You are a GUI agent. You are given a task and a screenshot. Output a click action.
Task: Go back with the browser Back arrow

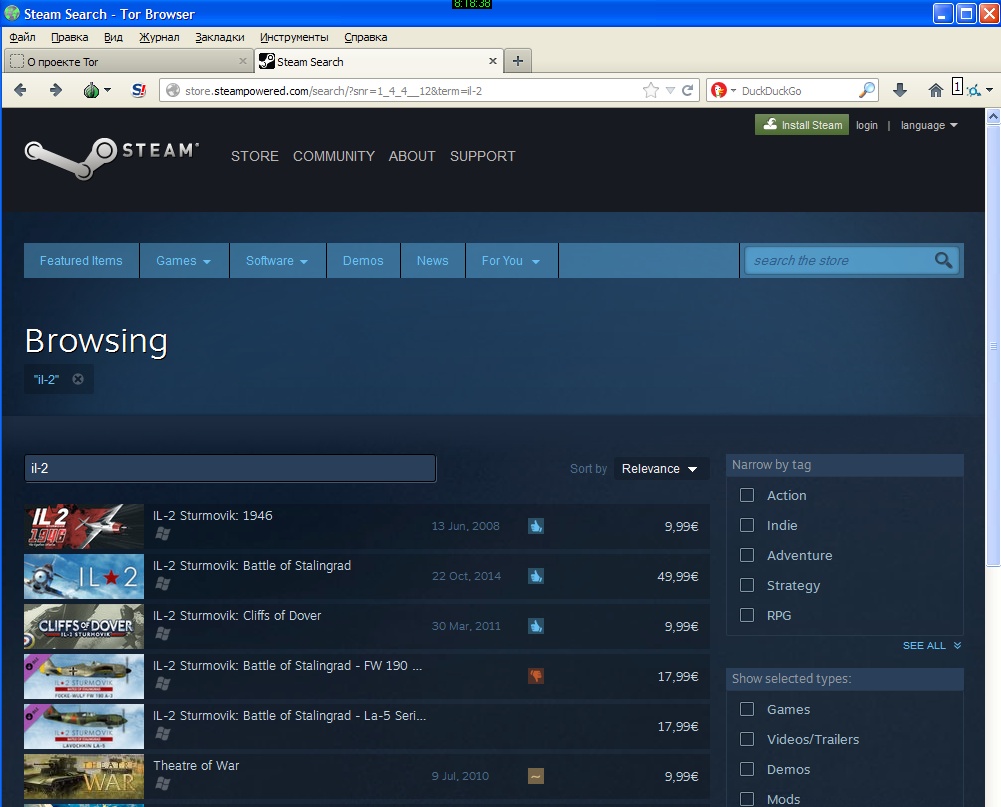[20, 91]
